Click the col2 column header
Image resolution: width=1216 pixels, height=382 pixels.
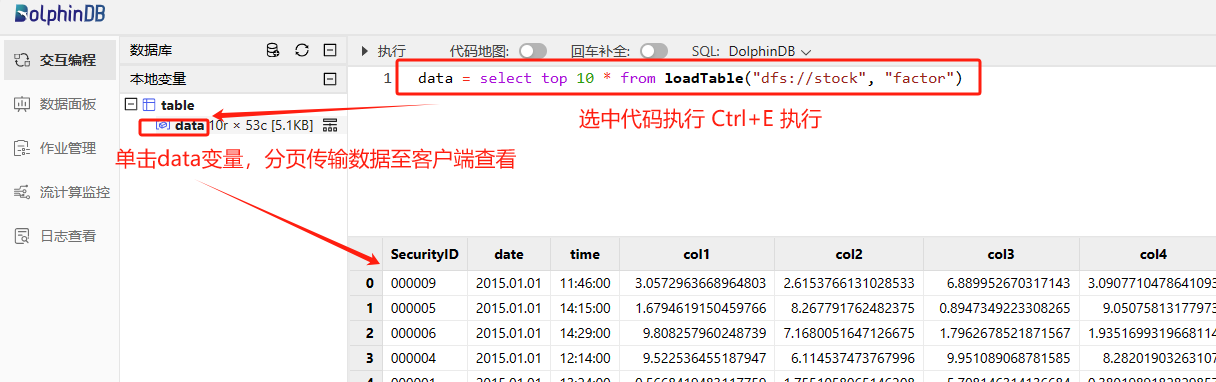849,254
